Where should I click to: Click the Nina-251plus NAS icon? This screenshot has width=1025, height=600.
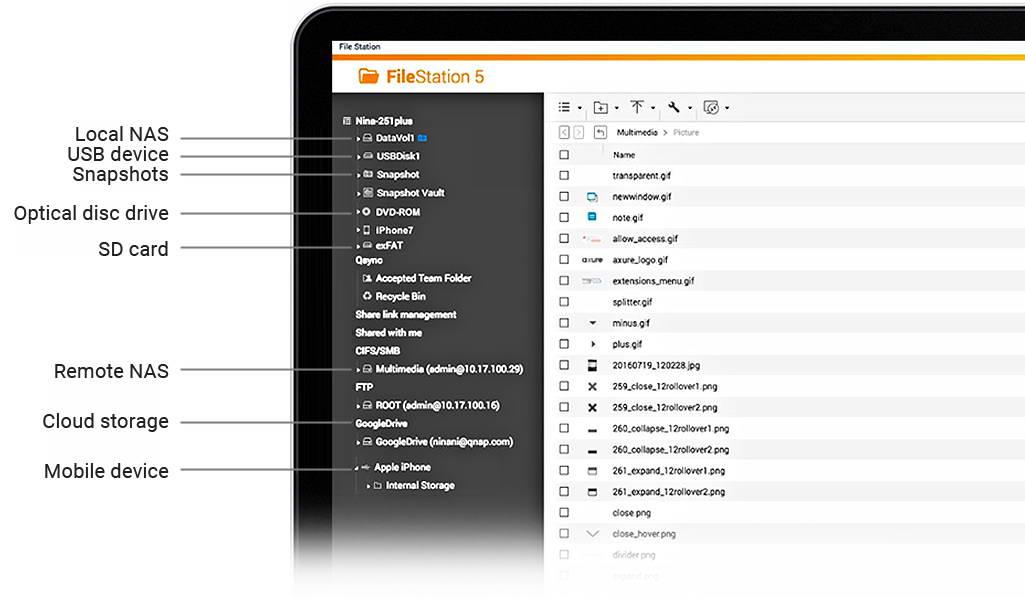(347, 121)
